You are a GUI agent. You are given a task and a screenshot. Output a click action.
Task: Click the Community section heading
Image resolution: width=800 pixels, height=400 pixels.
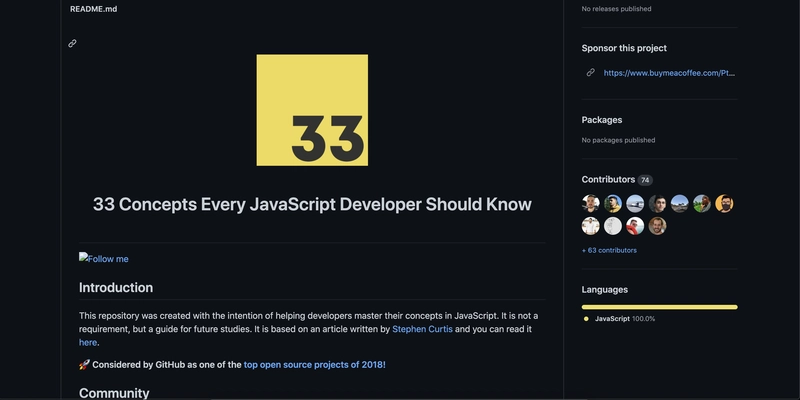click(114, 393)
